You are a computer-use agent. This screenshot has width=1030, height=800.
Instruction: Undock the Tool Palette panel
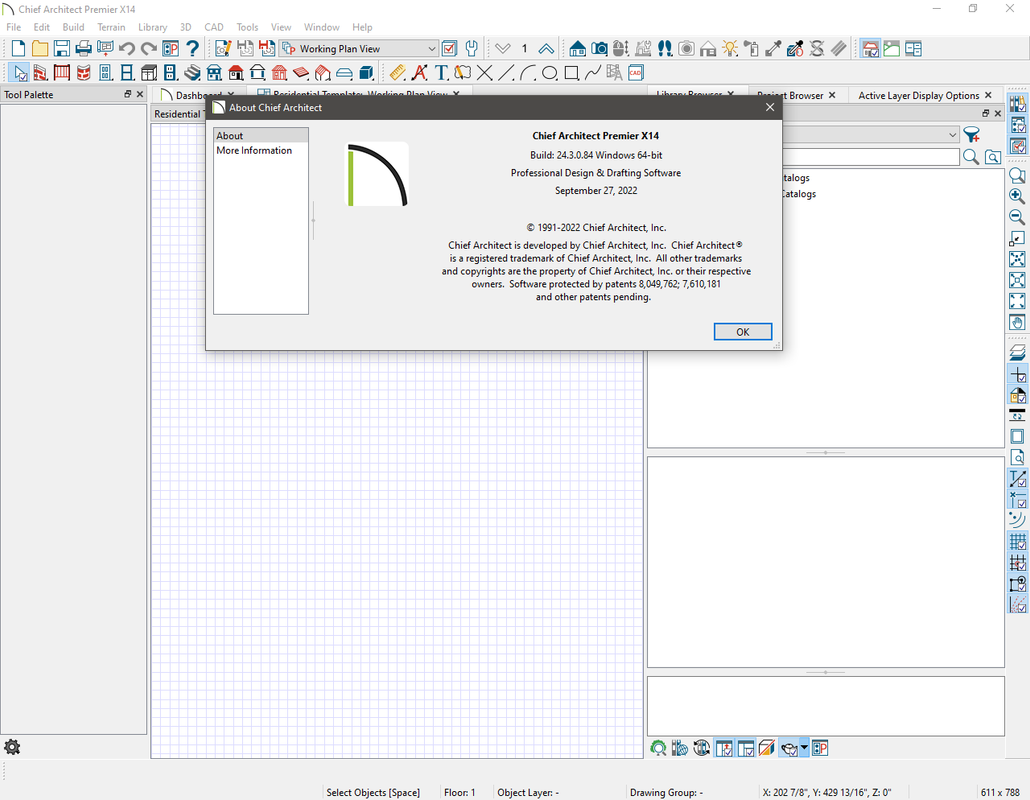(127, 94)
